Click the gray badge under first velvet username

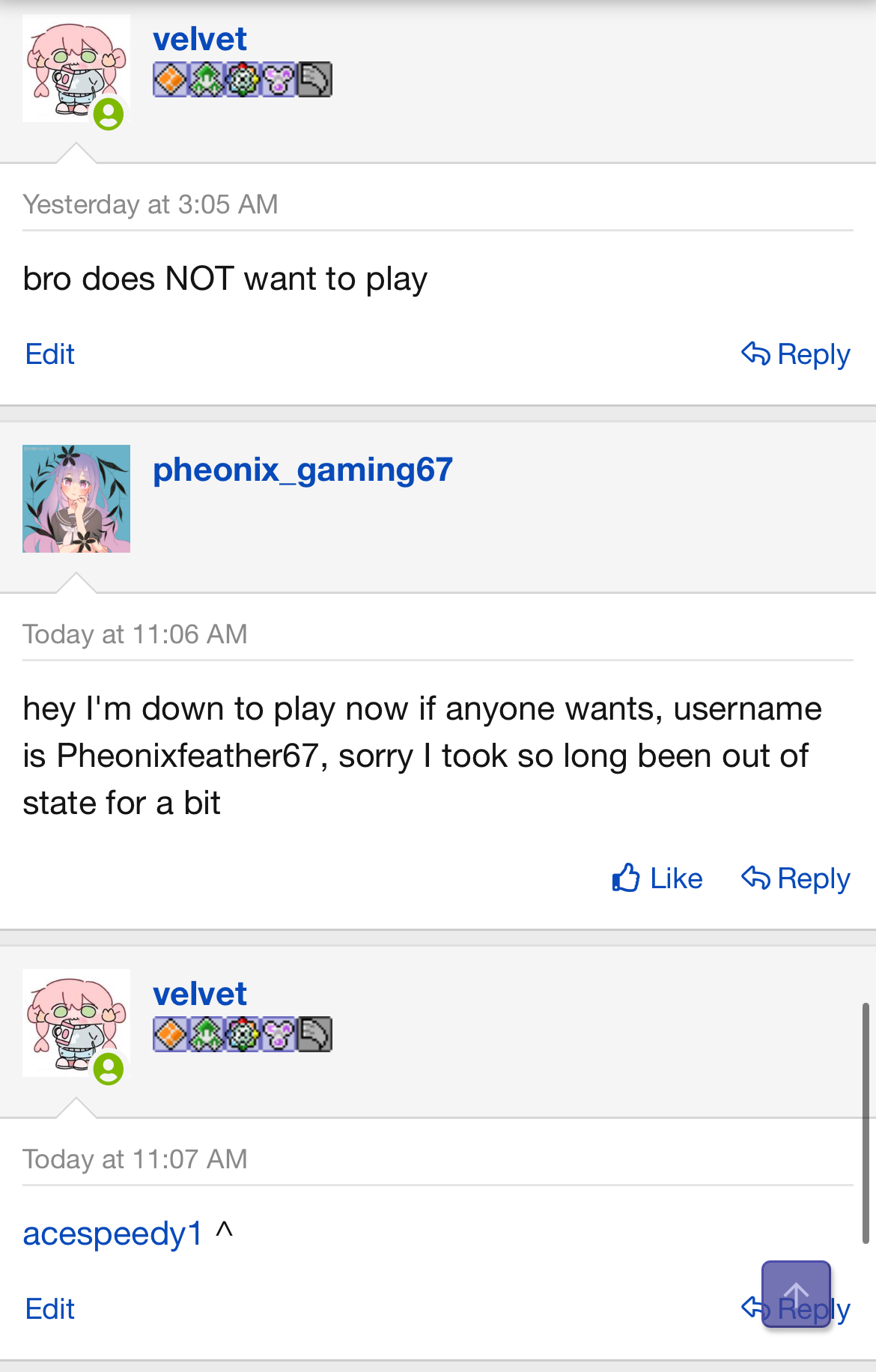[314, 80]
